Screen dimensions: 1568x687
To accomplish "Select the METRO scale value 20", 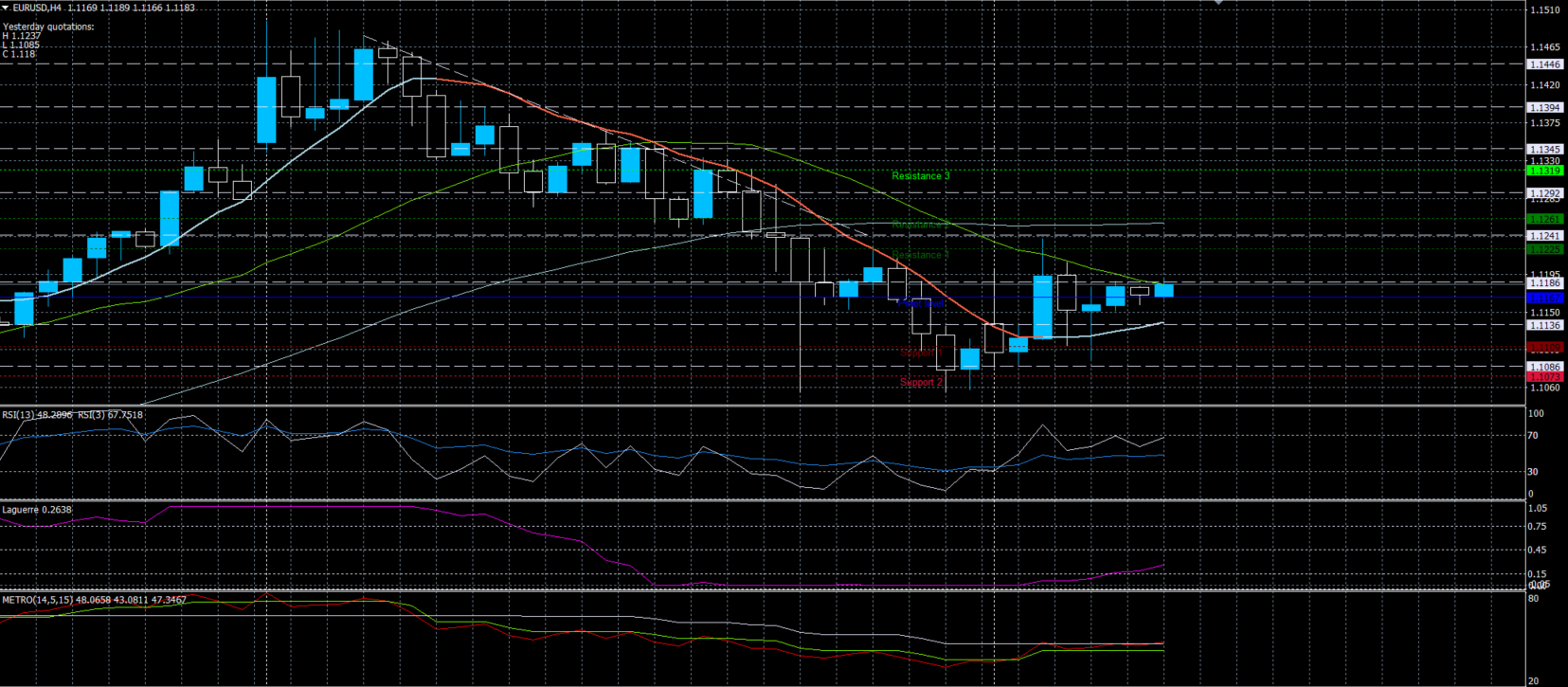I will 1534,681.
